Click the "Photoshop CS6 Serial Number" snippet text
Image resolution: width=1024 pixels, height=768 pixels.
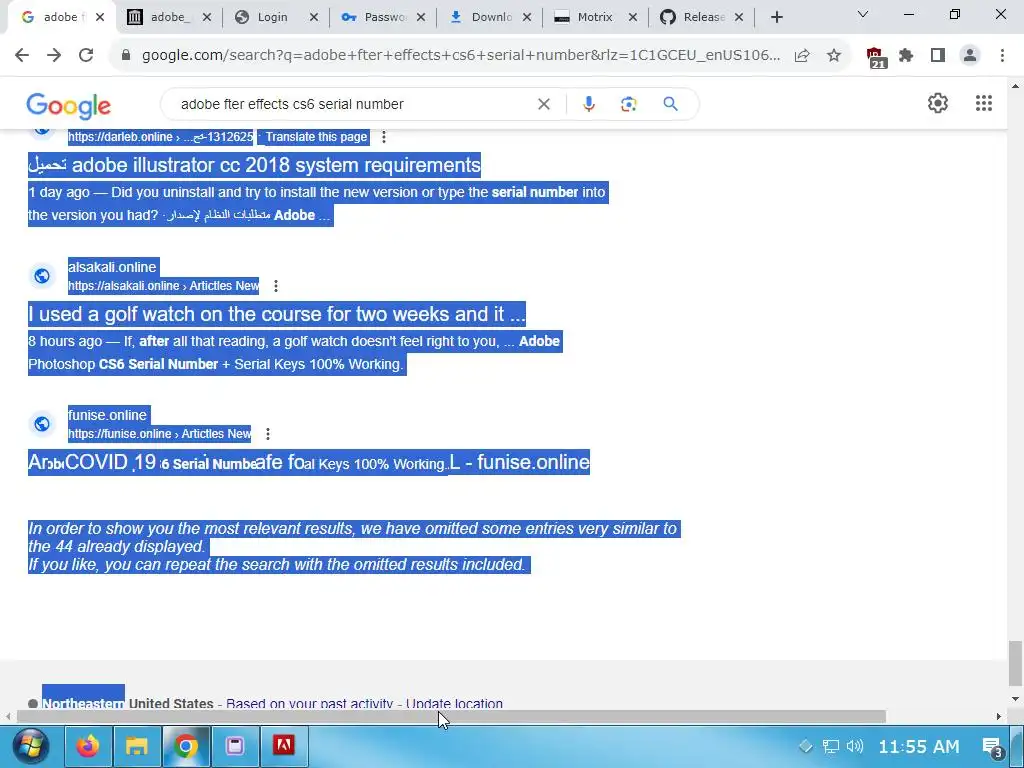click(123, 364)
